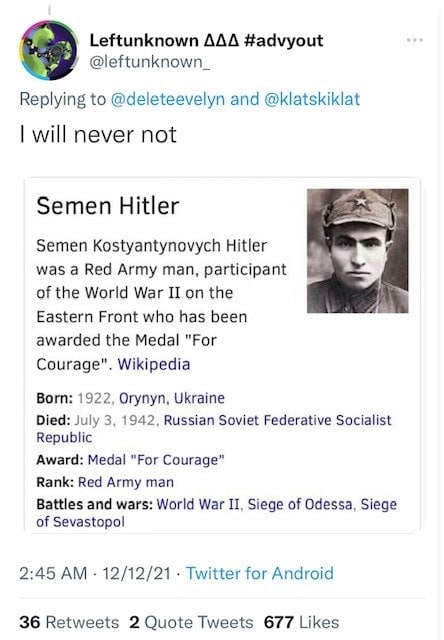Open the Twitter for Android source link

(x=260, y=573)
